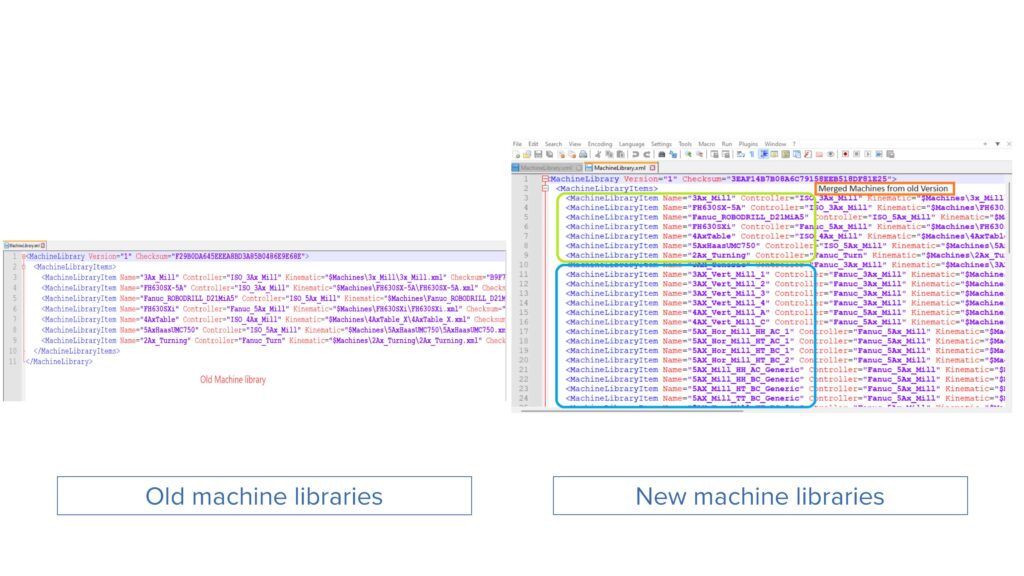Open the Plugins menu

pos(747,144)
